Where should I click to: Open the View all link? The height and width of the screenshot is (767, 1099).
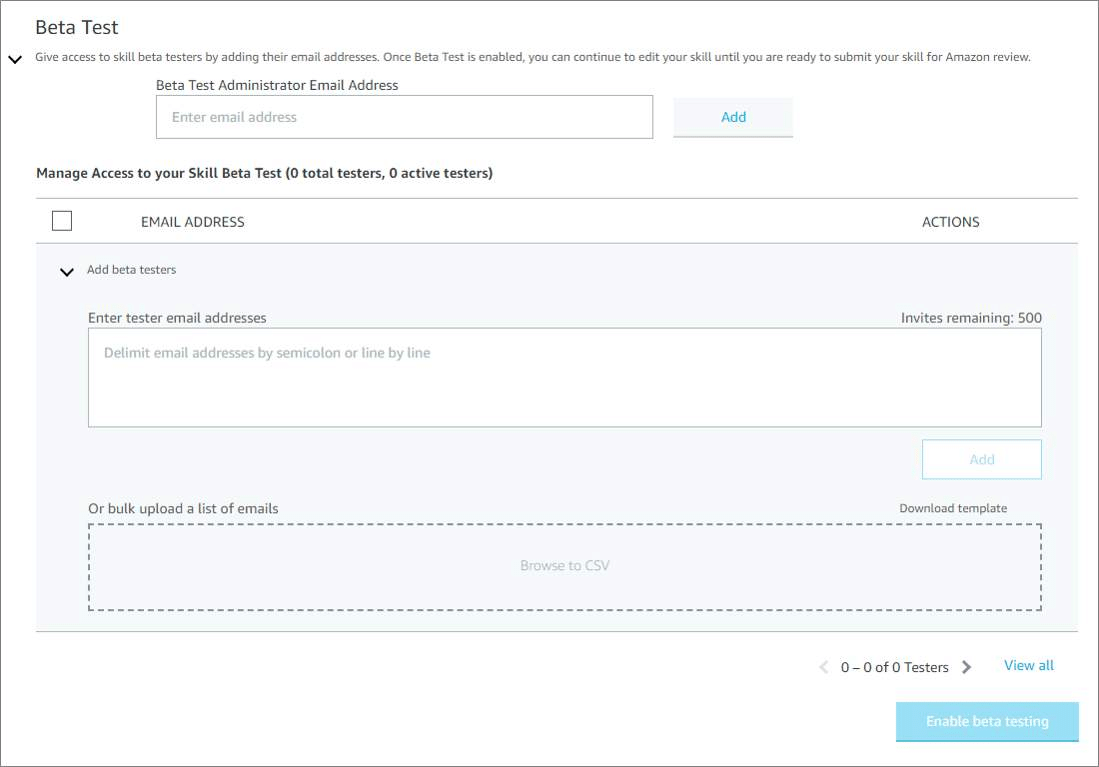[1028, 665]
